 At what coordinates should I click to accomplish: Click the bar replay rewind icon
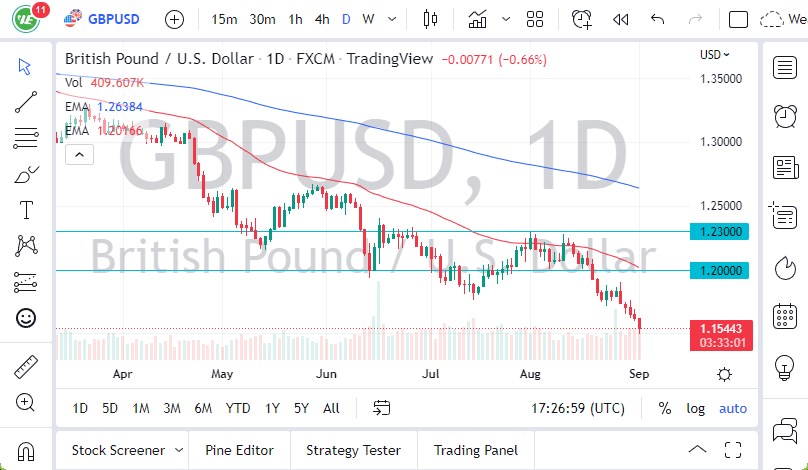click(x=621, y=19)
